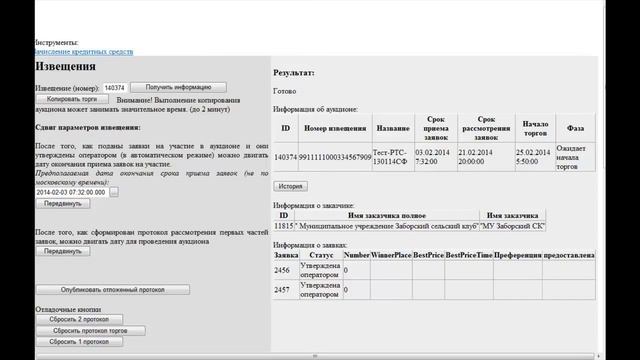This screenshot has height=360, width=640.
Task: Click the WinnerPlace column header
Action: (391, 255)
